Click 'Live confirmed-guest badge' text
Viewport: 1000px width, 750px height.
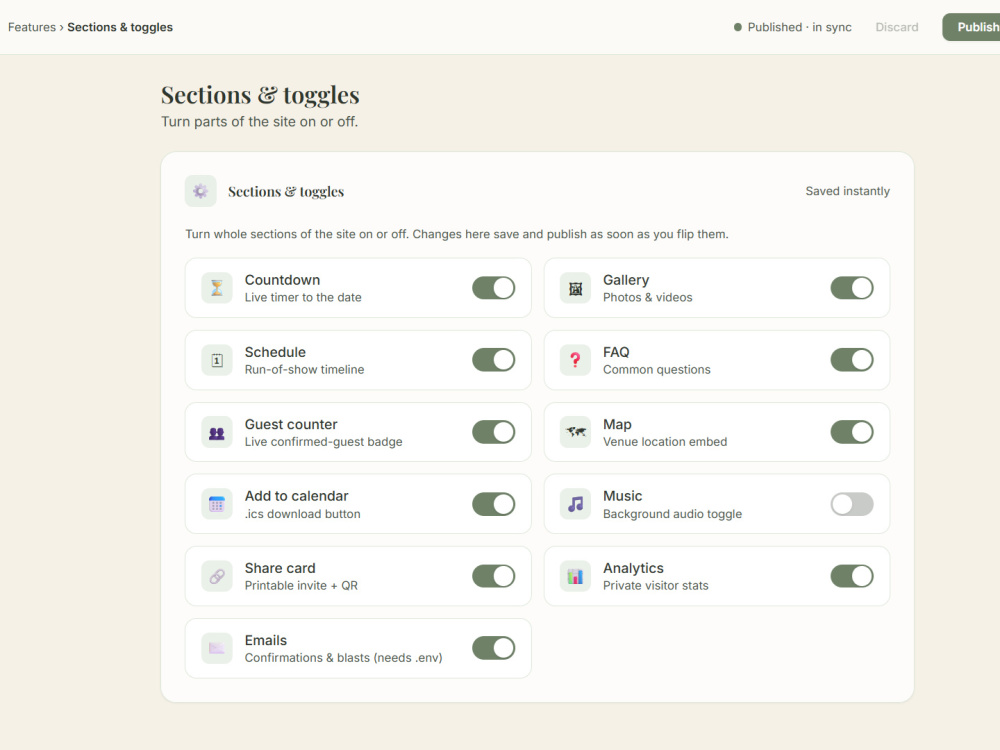point(323,441)
